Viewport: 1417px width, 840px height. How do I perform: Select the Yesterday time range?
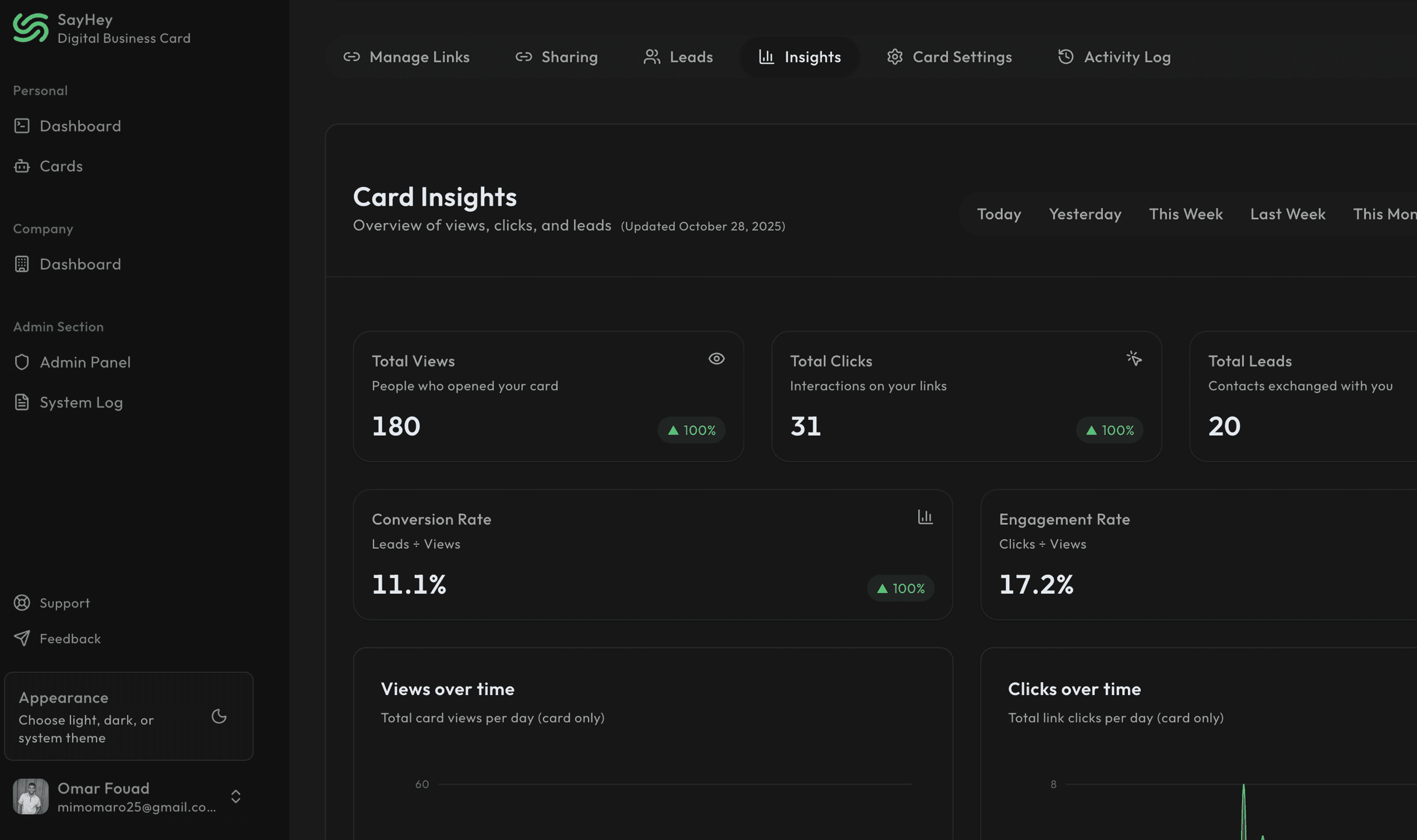pyautogui.click(x=1085, y=214)
